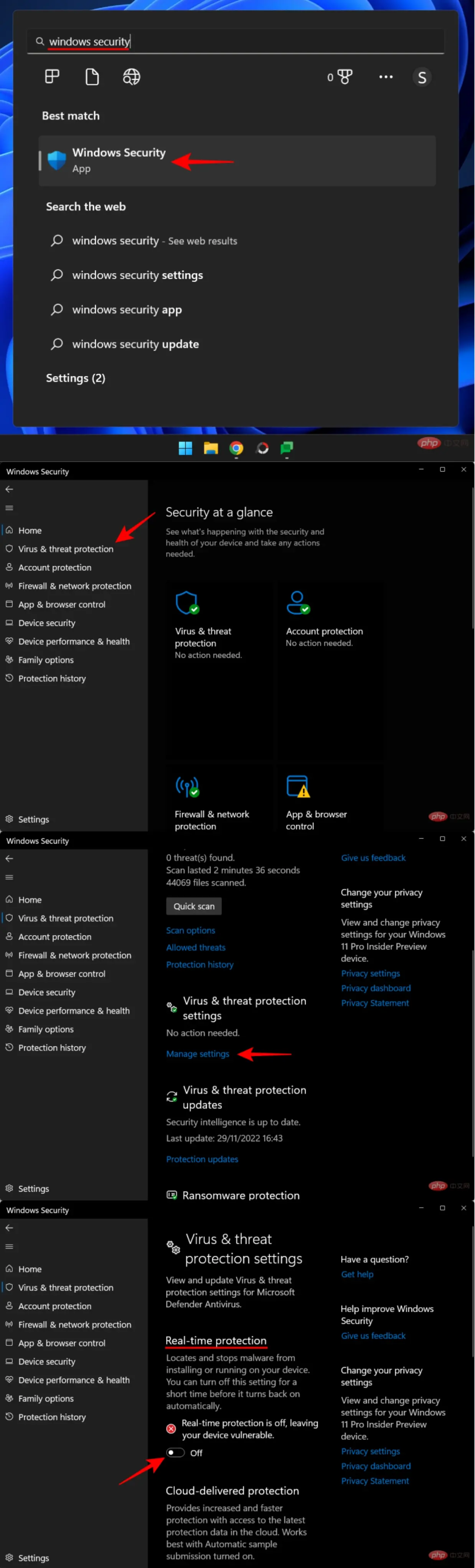
Task: Start a Quick scan
Action: click(x=194, y=906)
